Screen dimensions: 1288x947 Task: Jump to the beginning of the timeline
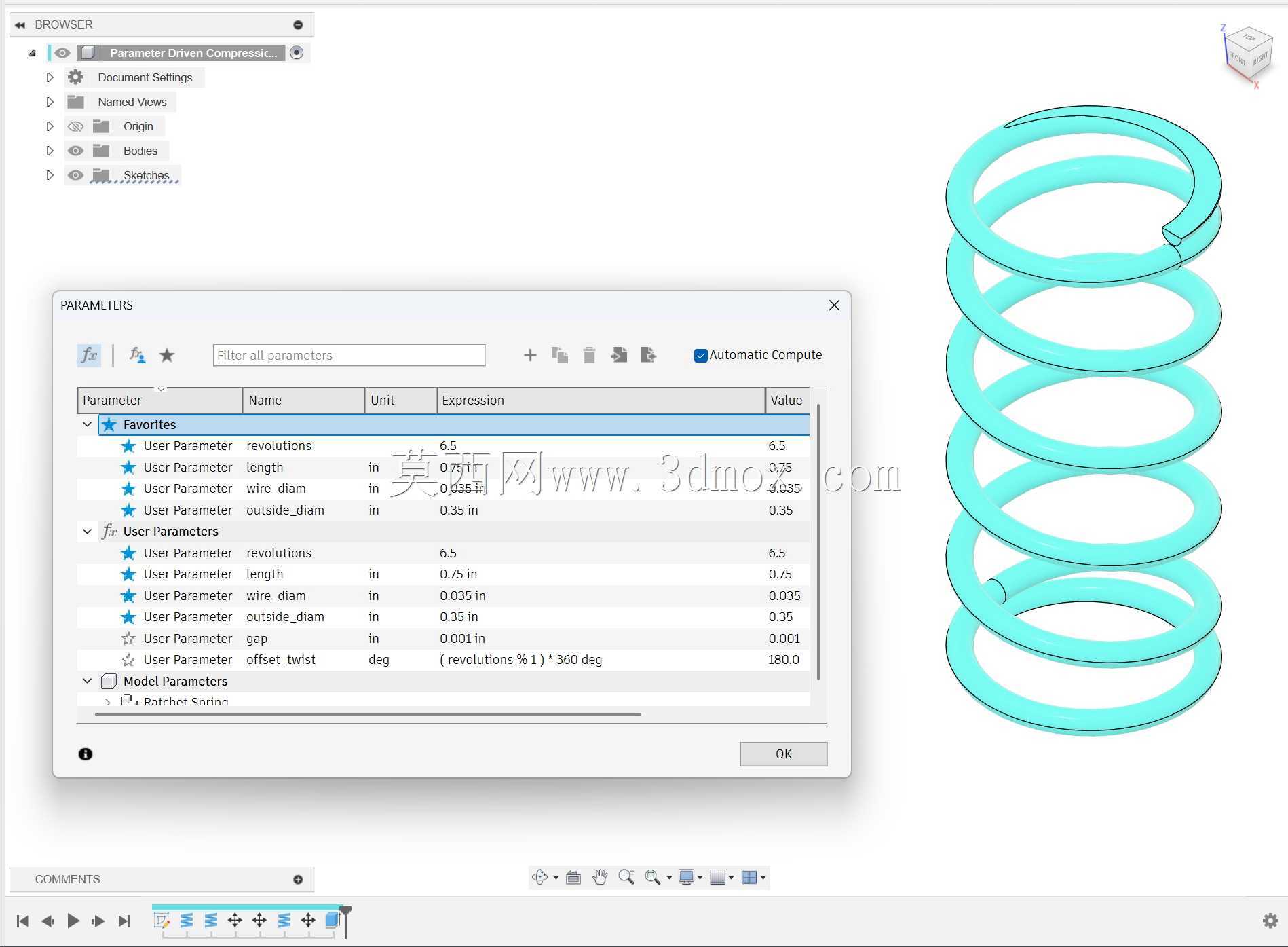(x=22, y=921)
